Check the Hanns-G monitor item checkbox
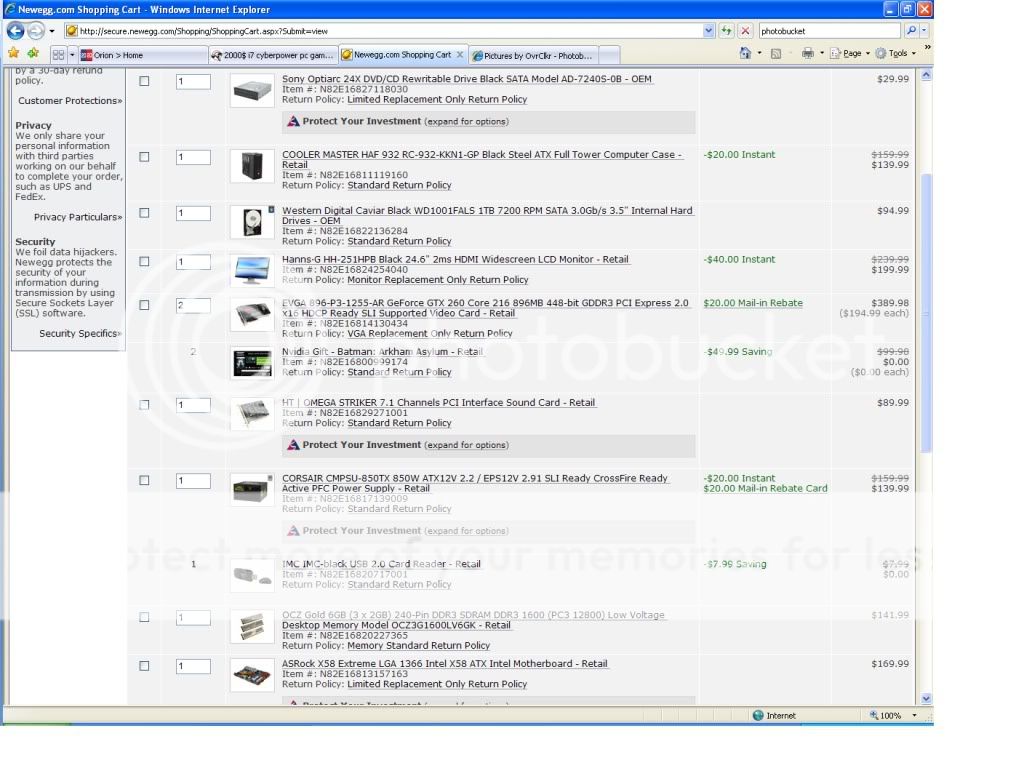Screen dimensions: 1024x768 click(x=144, y=261)
